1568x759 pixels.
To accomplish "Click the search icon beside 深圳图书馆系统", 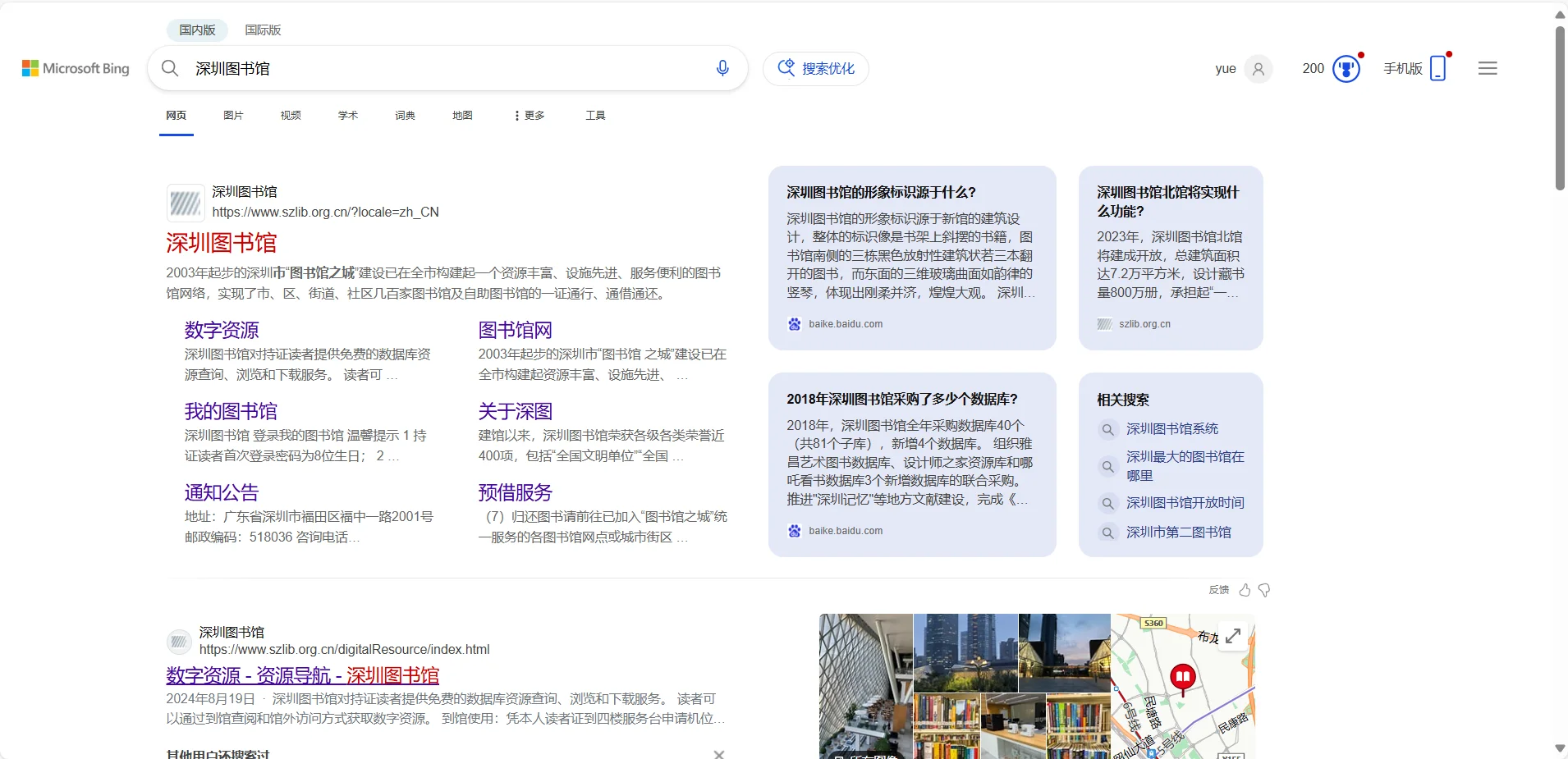I will point(1107,429).
